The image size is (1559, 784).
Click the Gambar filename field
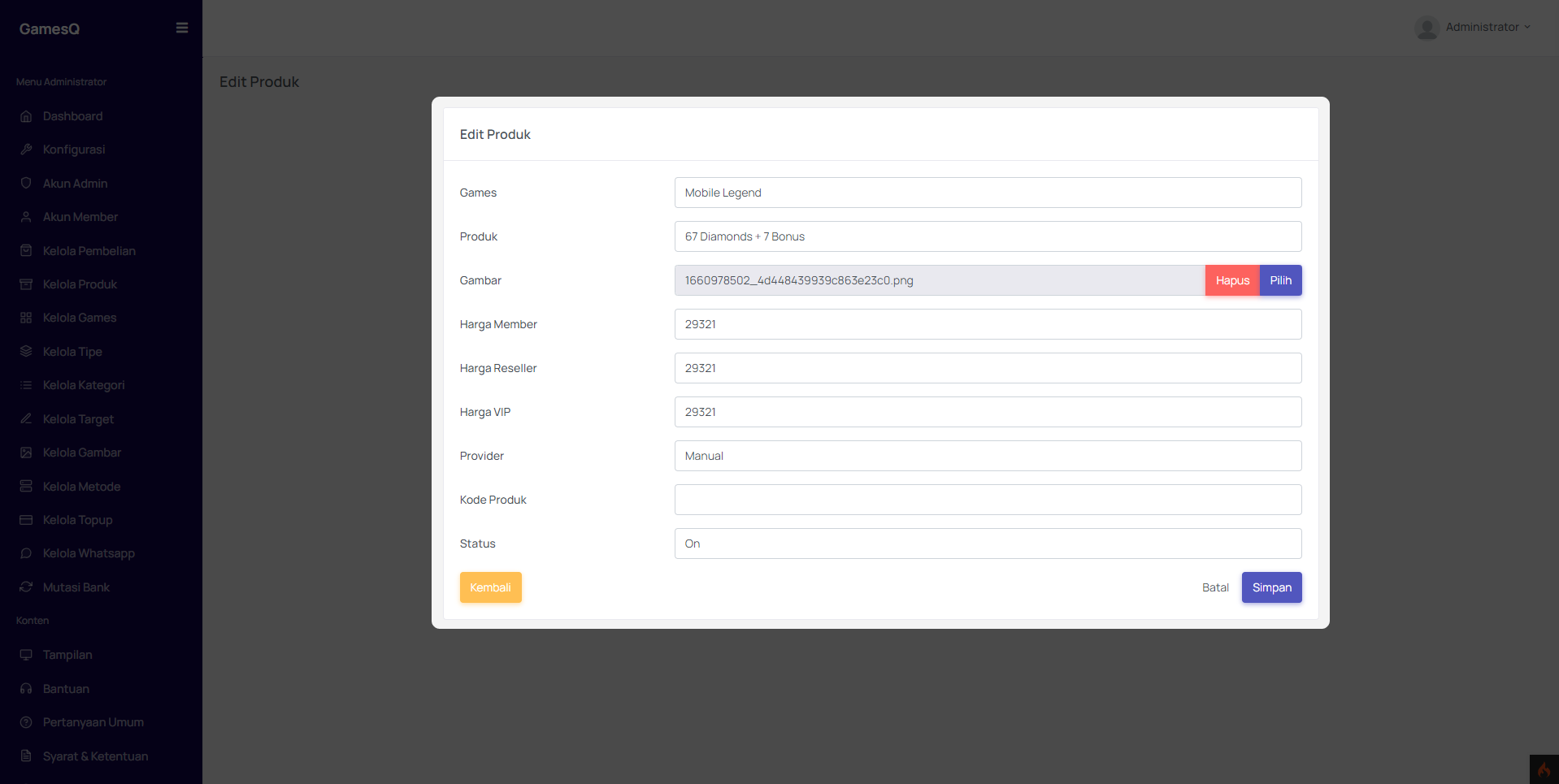pyautogui.click(x=940, y=280)
